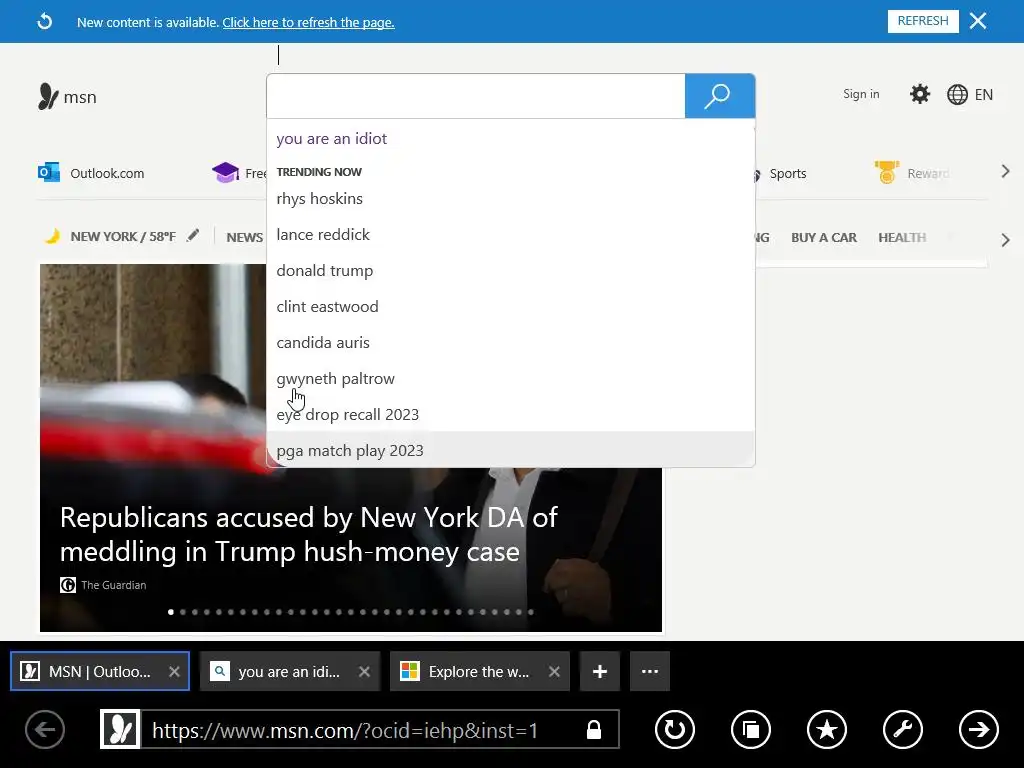Click the refresh arrow icon in notification bar

pos(44,22)
